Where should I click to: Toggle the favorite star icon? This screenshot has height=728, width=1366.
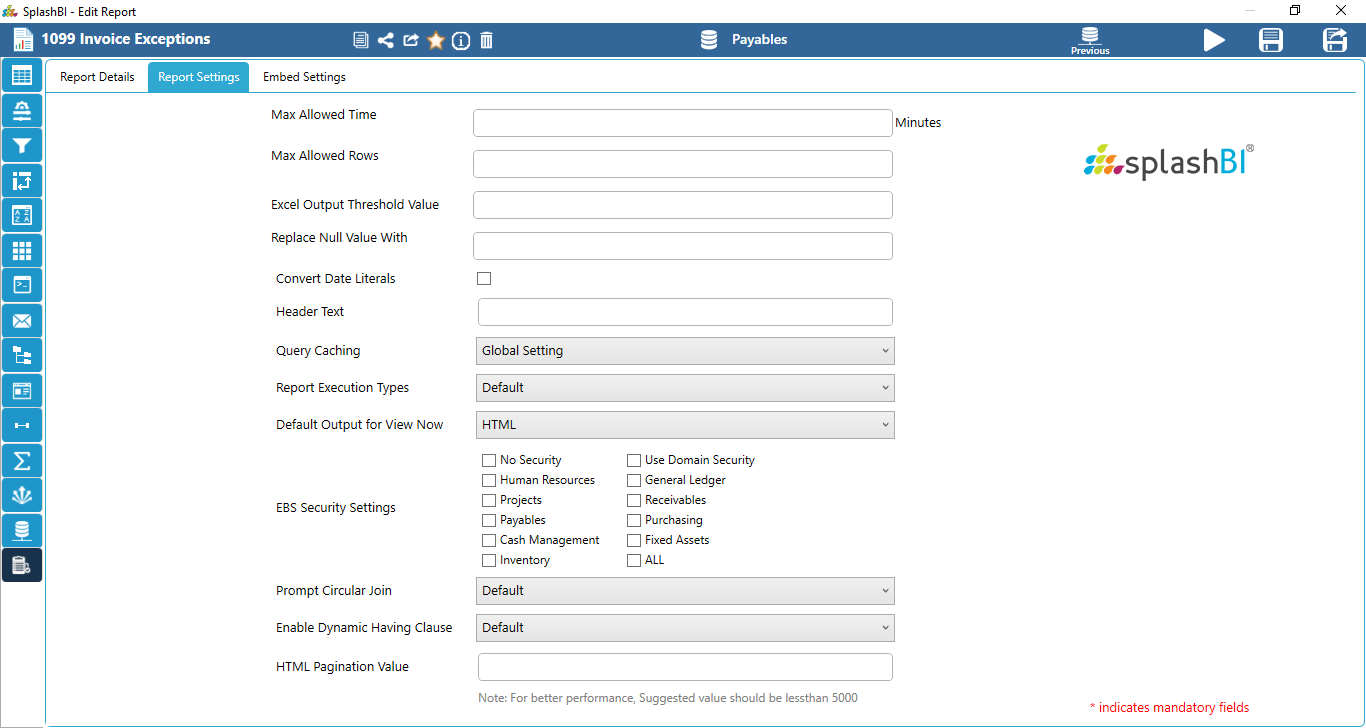(436, 40)
